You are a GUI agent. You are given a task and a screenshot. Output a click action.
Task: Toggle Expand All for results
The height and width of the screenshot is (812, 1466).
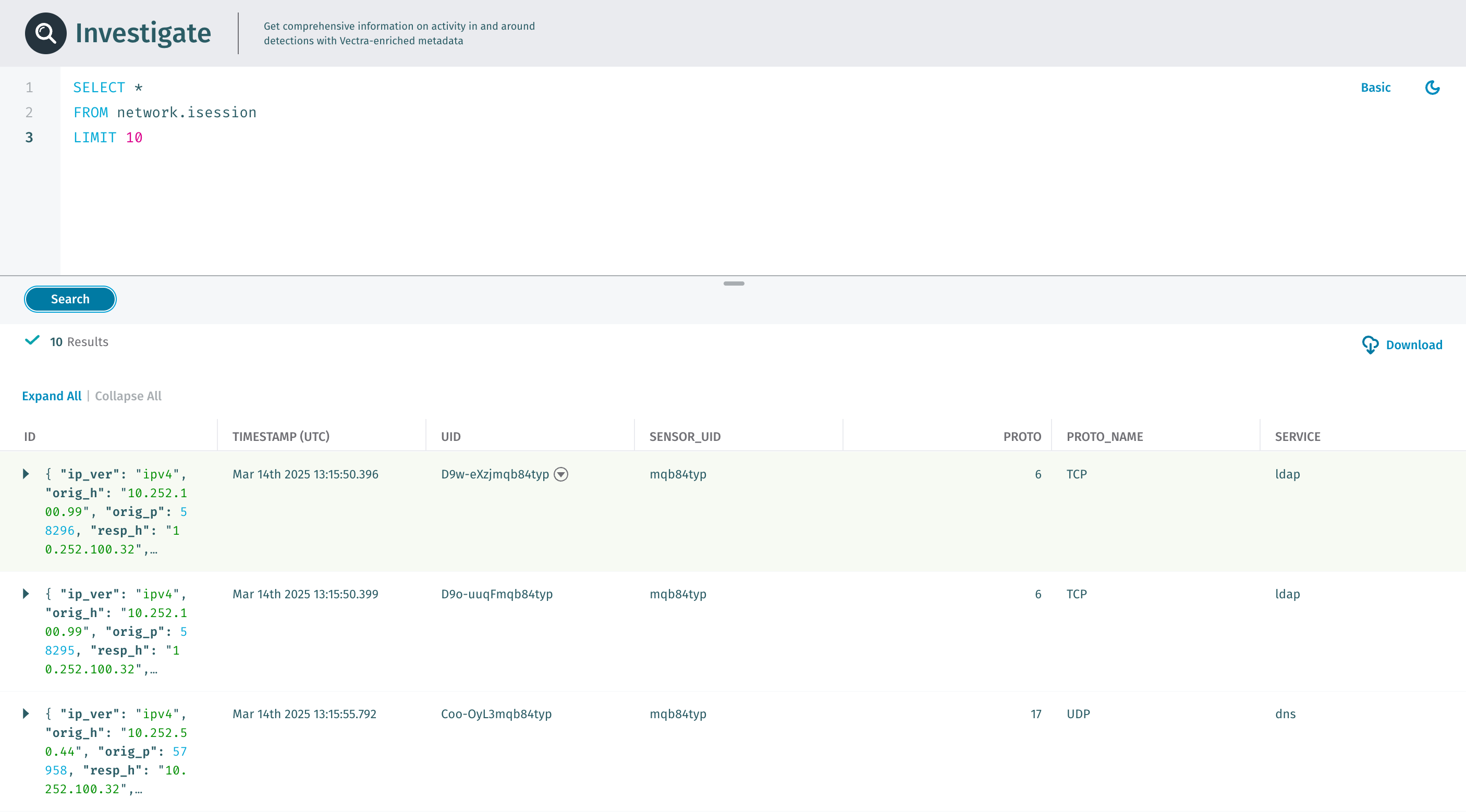[51, 396]
